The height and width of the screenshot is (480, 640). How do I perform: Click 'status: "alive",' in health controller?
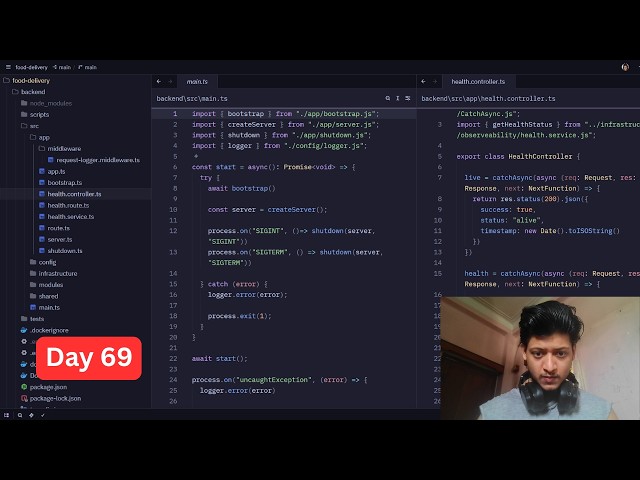point(512,220)
